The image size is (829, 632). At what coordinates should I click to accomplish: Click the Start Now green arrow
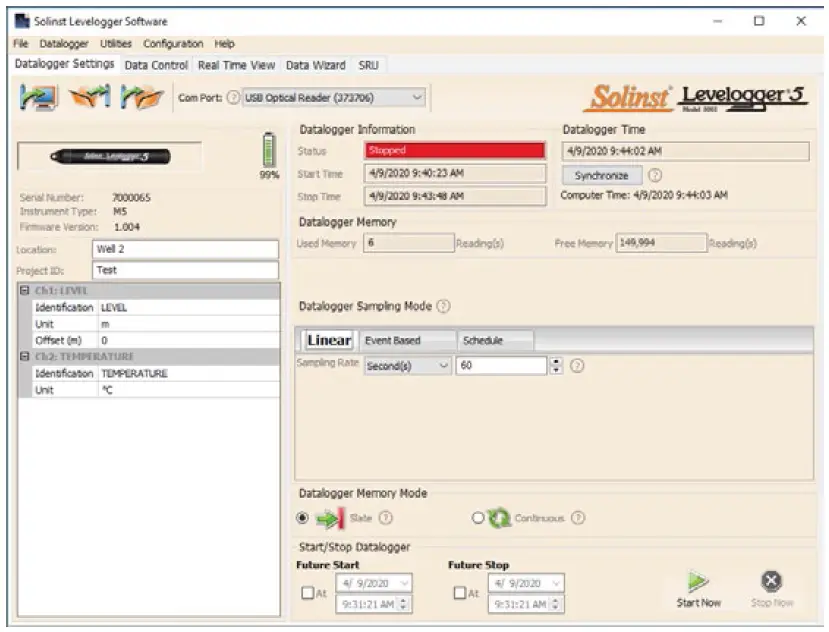(698, 581)
